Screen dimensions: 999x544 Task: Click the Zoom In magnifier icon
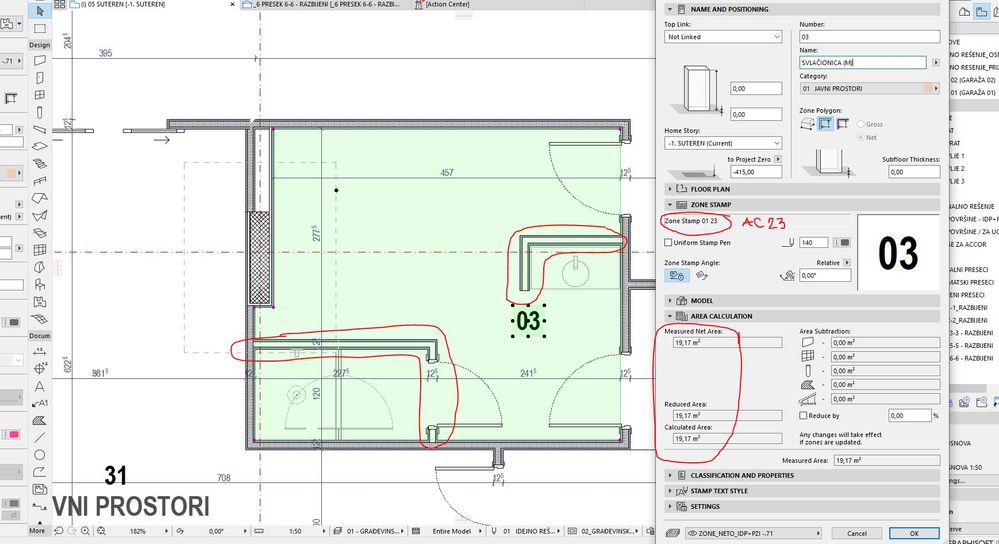tap(85, 531)
